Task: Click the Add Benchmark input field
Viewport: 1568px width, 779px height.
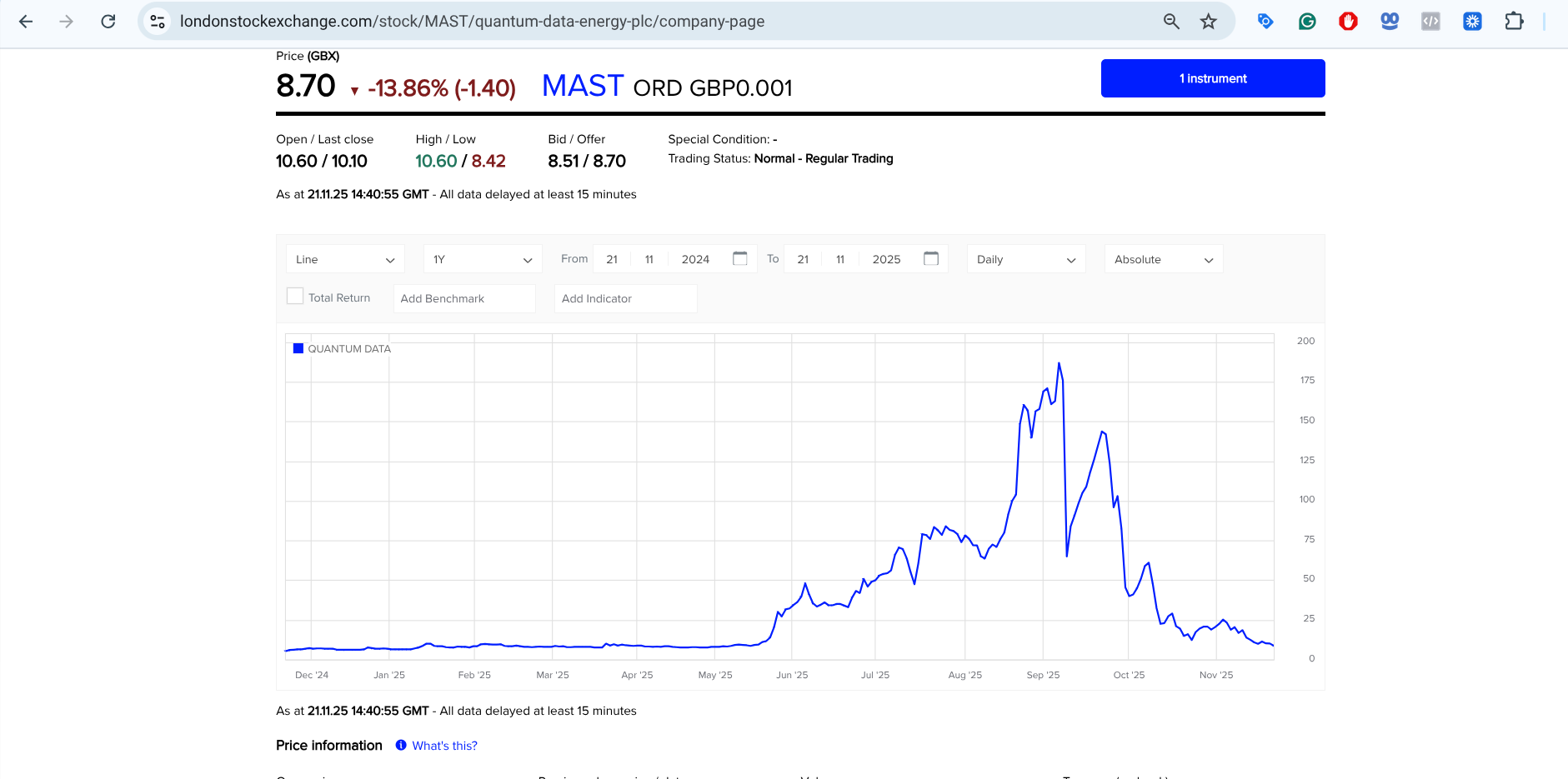Action: 464,298
